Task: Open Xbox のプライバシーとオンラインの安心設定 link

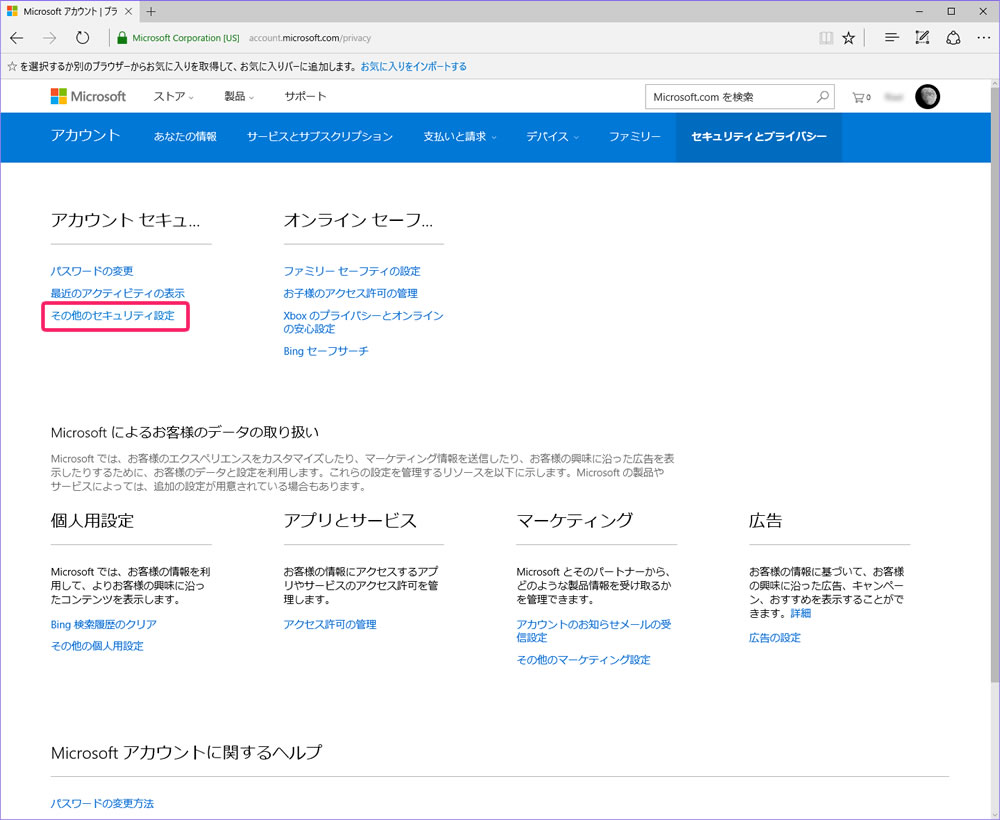Action: [364, 322]
